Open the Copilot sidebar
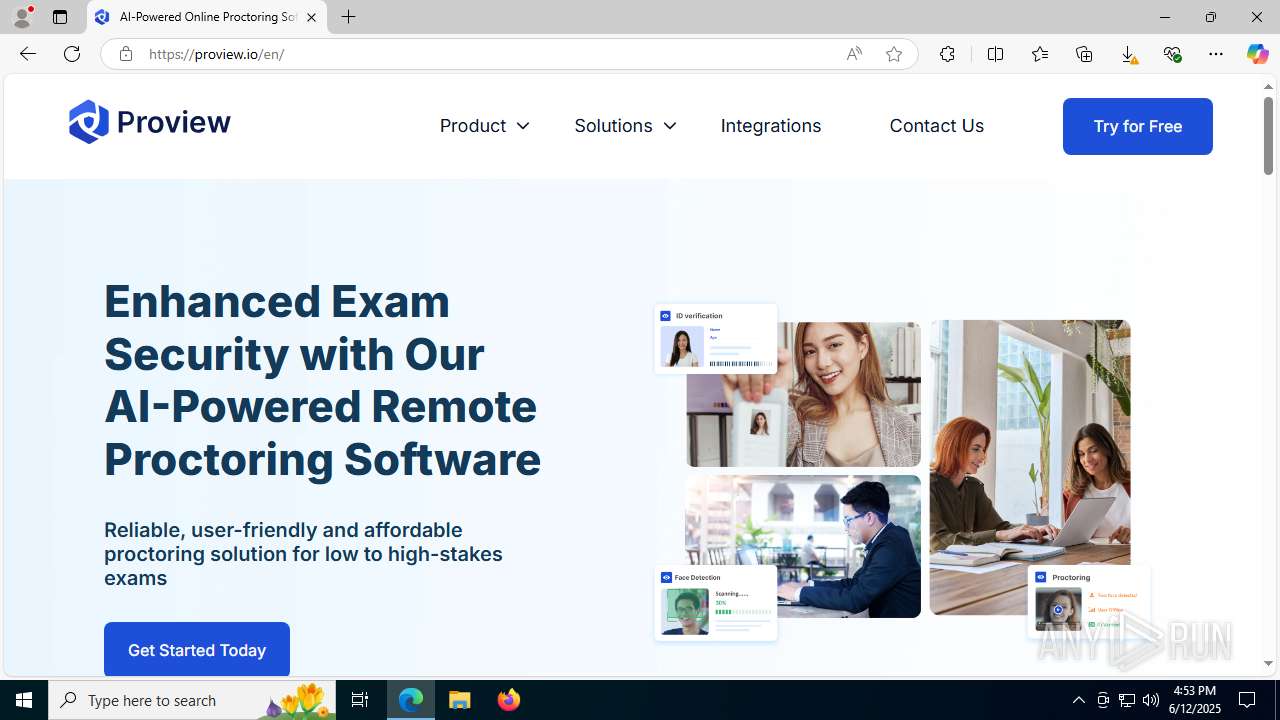 1257,54
